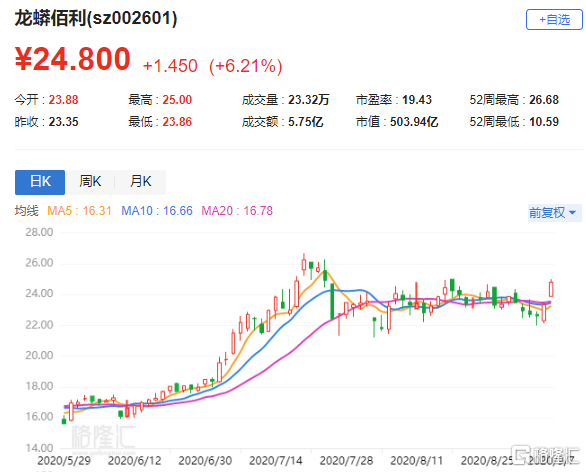Image resolution: width=586 pixels, height=472 pixels.
Task: Click the price change +1.450
Action: pyautogui.click(x=170, y=66)
